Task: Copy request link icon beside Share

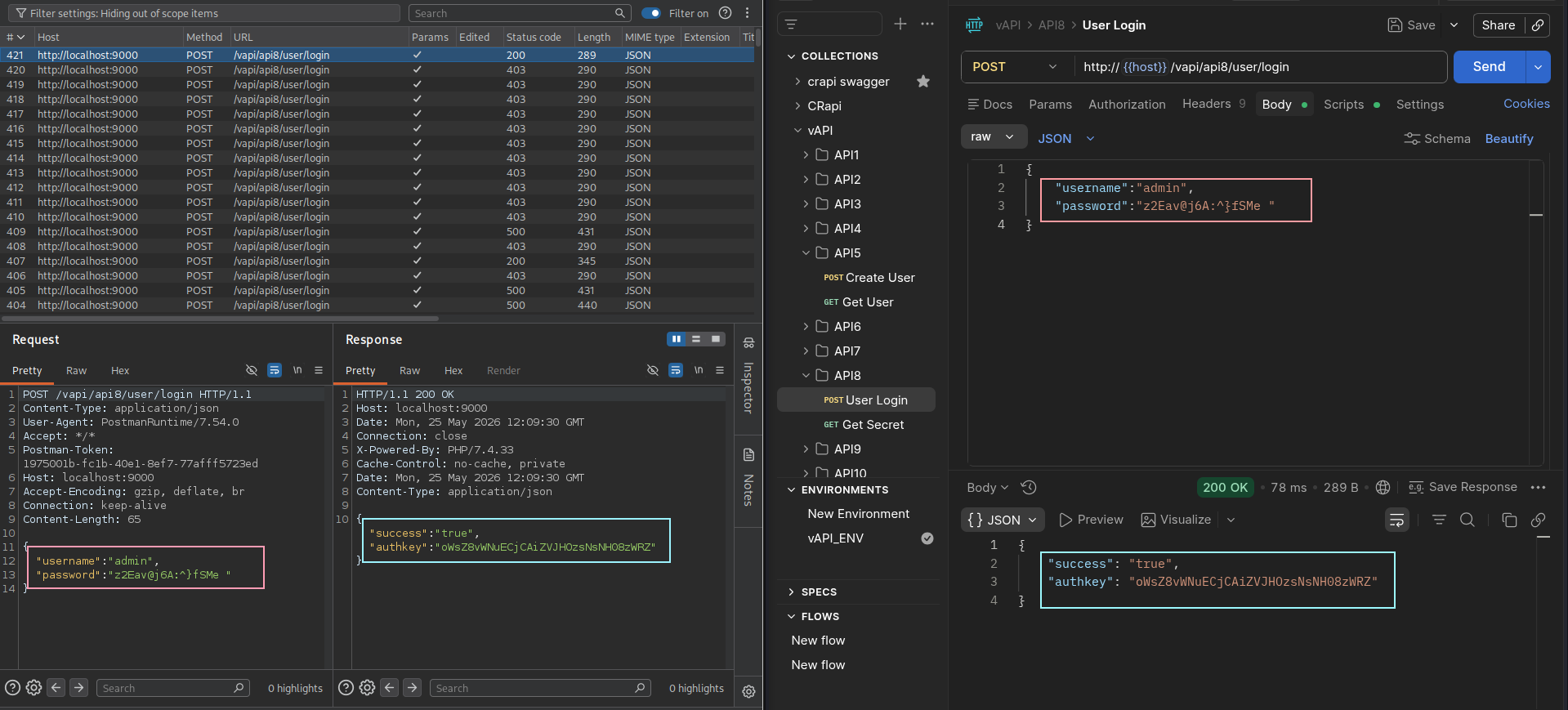Action: [x=1538, y=25]
